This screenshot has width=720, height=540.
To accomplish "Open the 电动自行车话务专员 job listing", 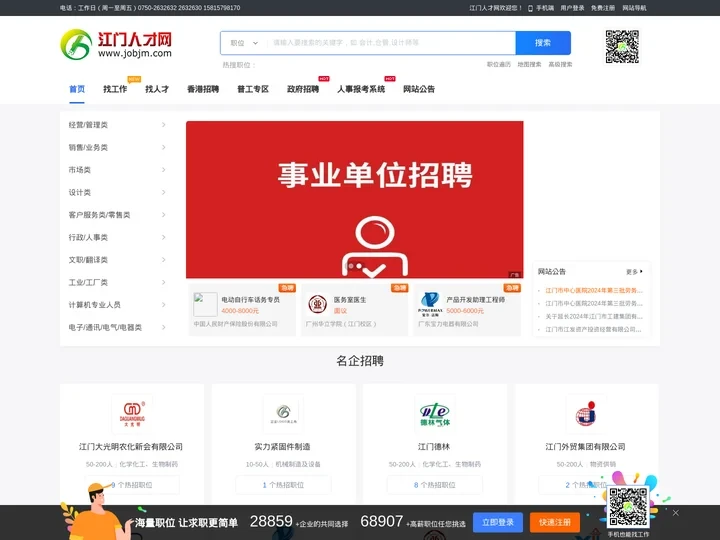I will [251, 300].
